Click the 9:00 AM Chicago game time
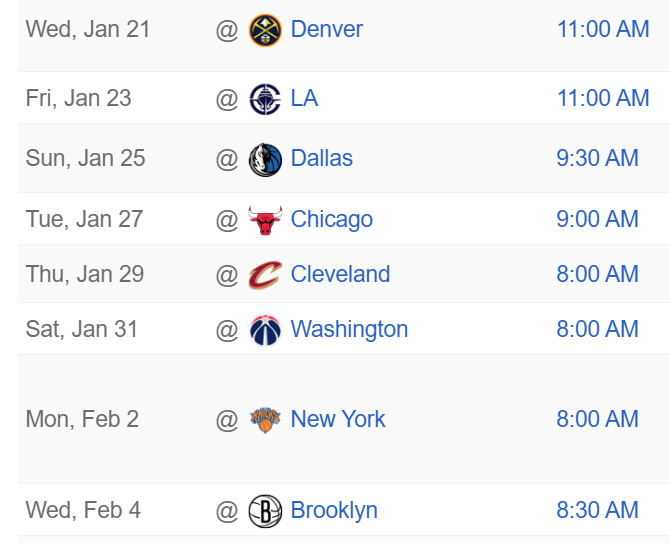The width and height of the screenshot is (669, 543). point(597,219)
